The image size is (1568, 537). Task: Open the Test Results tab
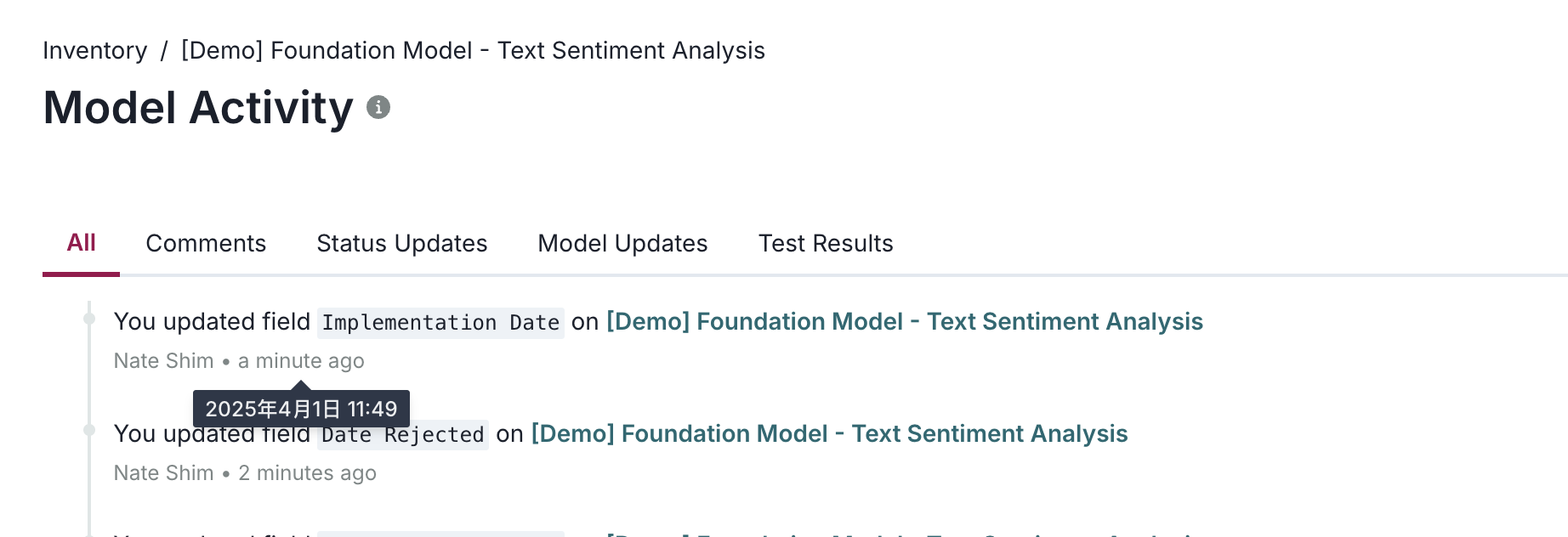coord(825,244)
